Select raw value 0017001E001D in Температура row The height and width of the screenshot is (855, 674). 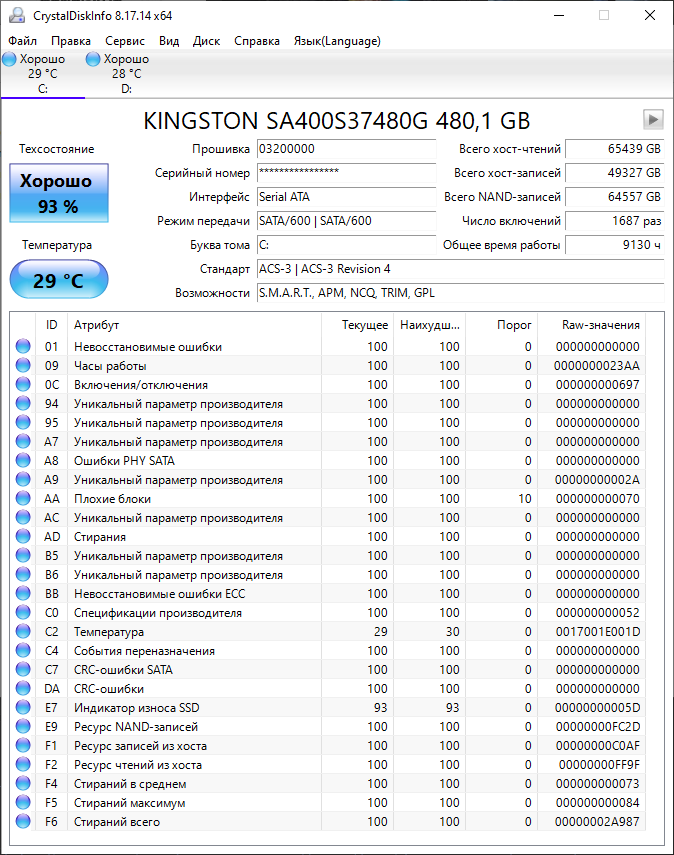click(598, 632)
